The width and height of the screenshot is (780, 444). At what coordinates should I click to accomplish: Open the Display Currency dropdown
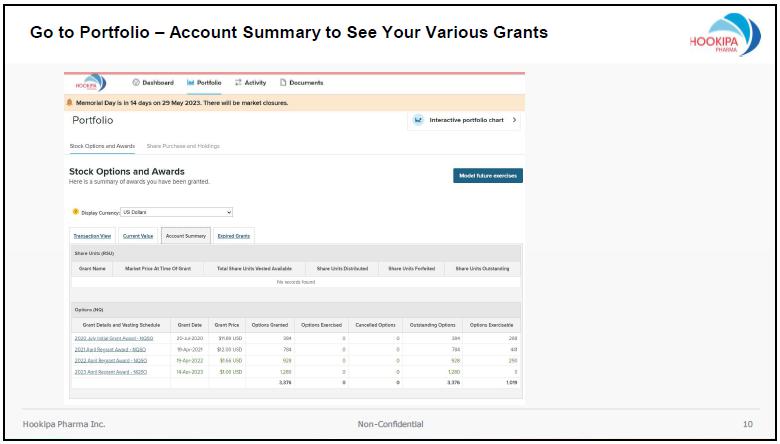point(176,212)
